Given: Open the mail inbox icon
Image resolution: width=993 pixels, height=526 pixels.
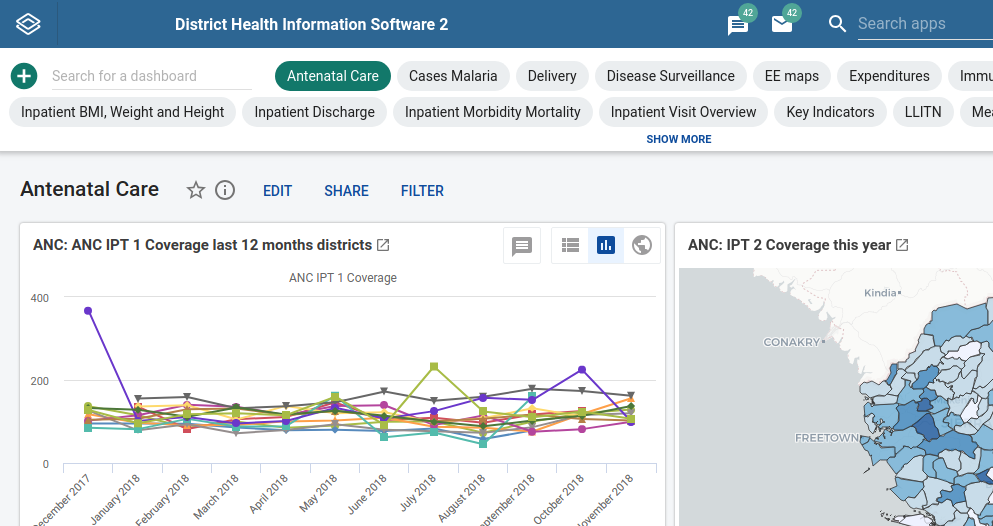Looking at the screenshot, I should pyautogui.click(x=782, y=25).
